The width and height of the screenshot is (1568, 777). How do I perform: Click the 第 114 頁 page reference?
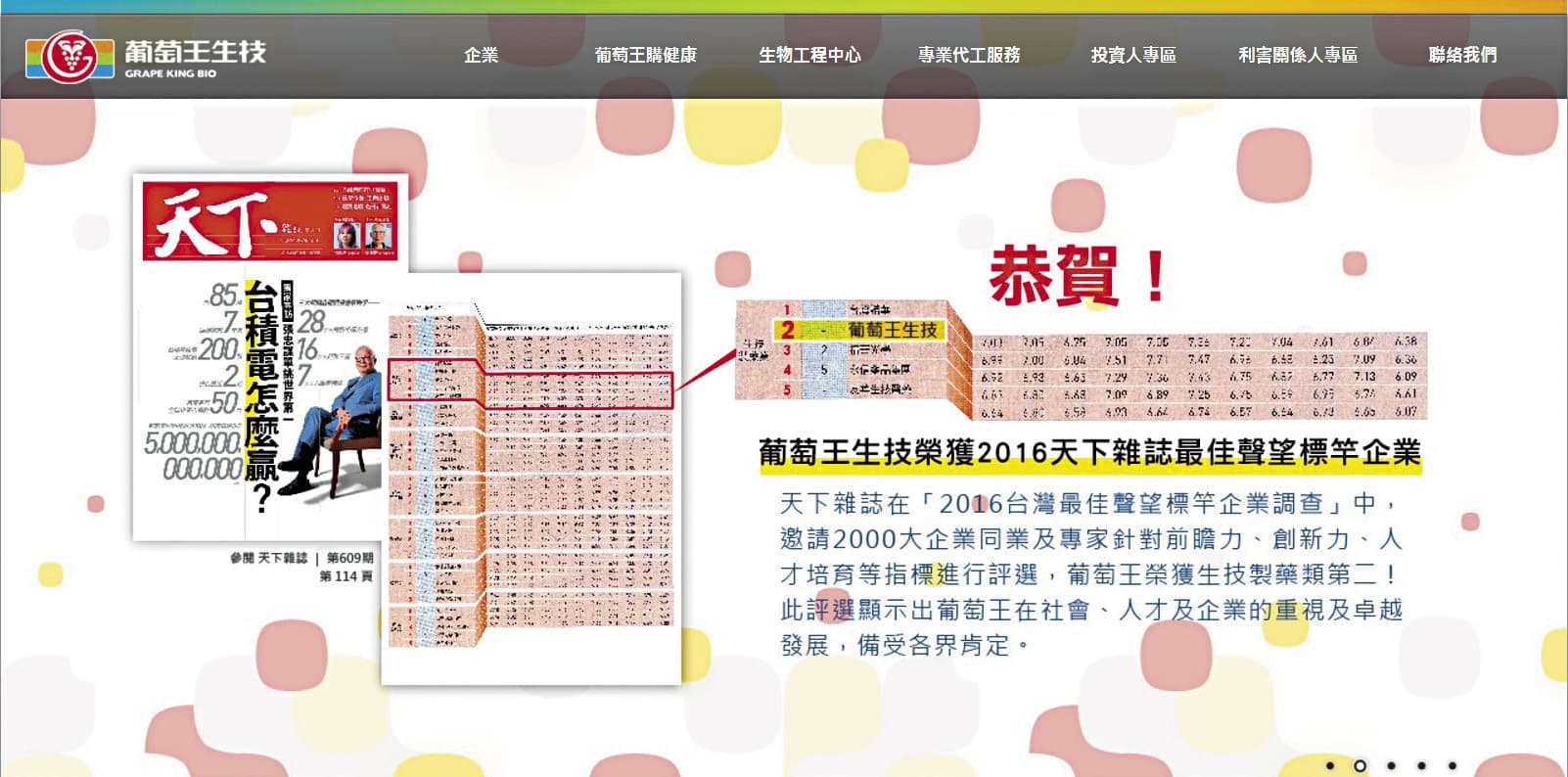[346, 576]
